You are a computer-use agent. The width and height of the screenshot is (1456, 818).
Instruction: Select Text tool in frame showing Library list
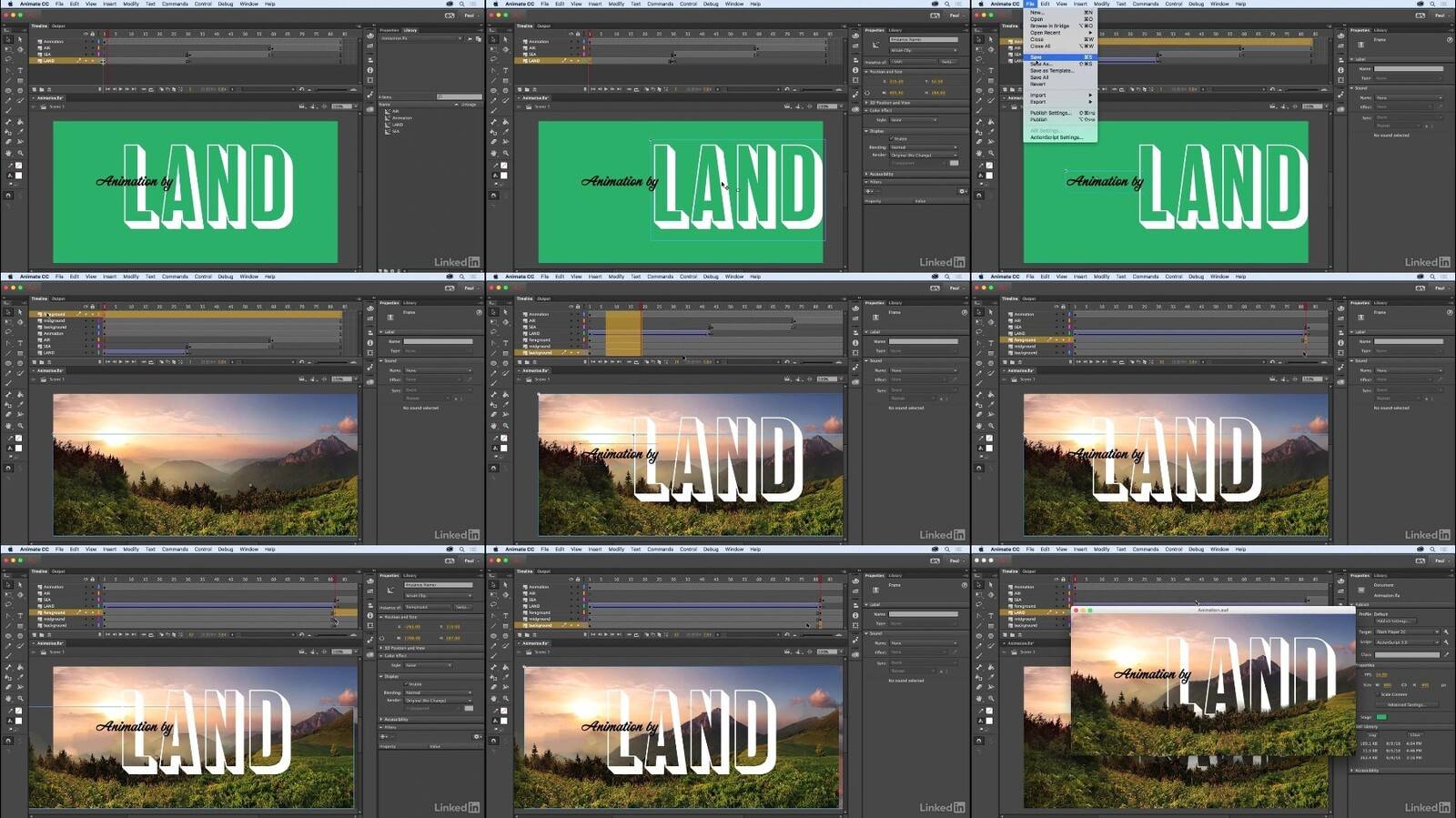coord(20,70)
